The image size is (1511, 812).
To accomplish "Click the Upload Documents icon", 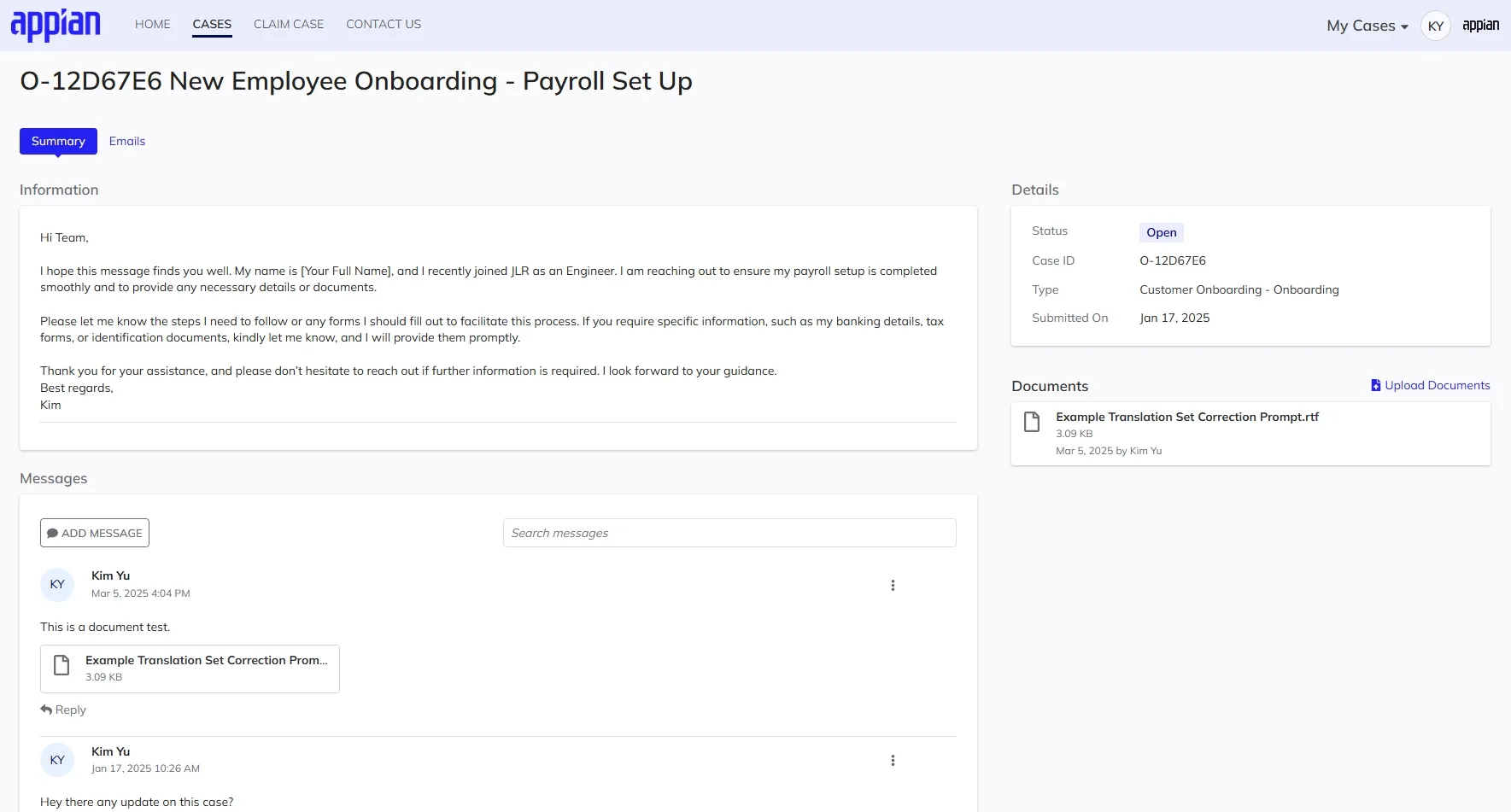I will [x=1374, y=385].
